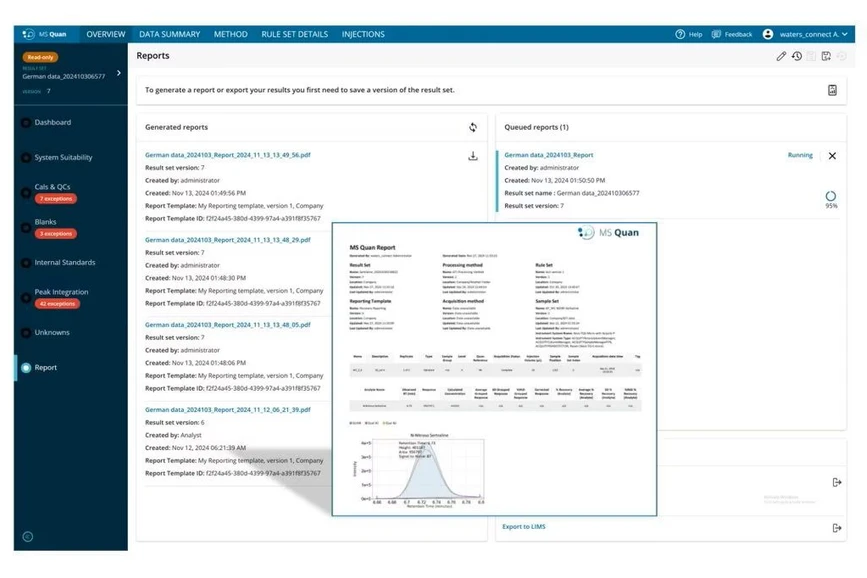Select the edit pencil icon above Reports
This screenshot has height=578, width=867.
[x=782, y=57]
